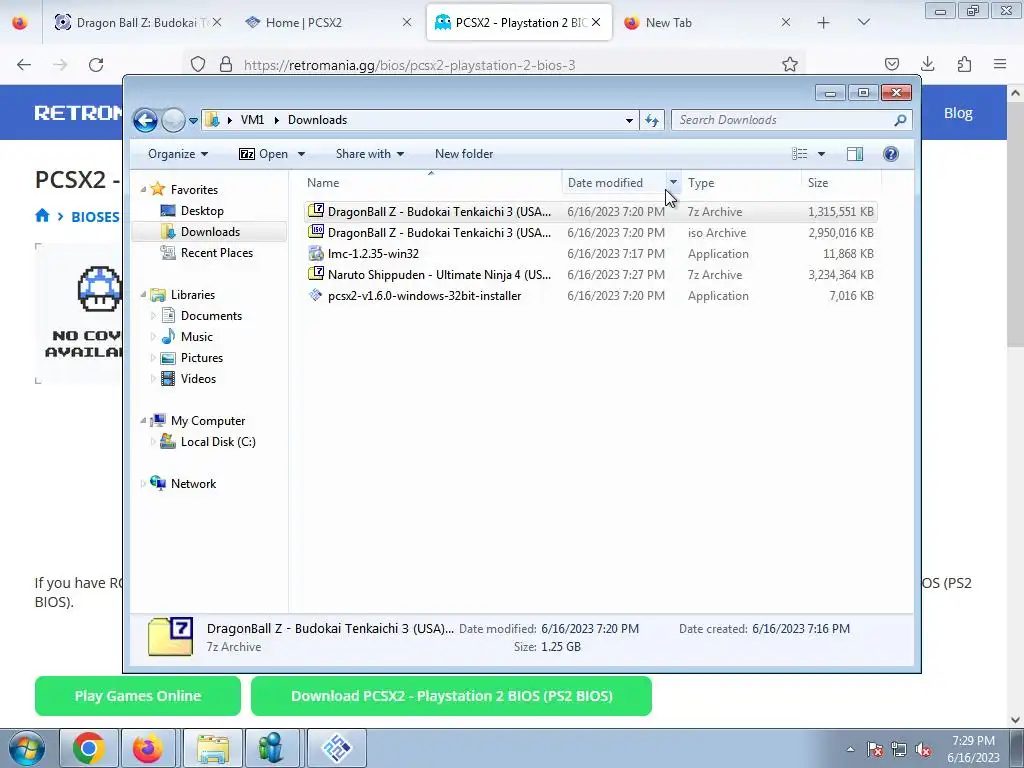The image size is (1024, 768).
Task: Click the lmc installer file icon
Action: pyautogui.click(x=316, y=253)
